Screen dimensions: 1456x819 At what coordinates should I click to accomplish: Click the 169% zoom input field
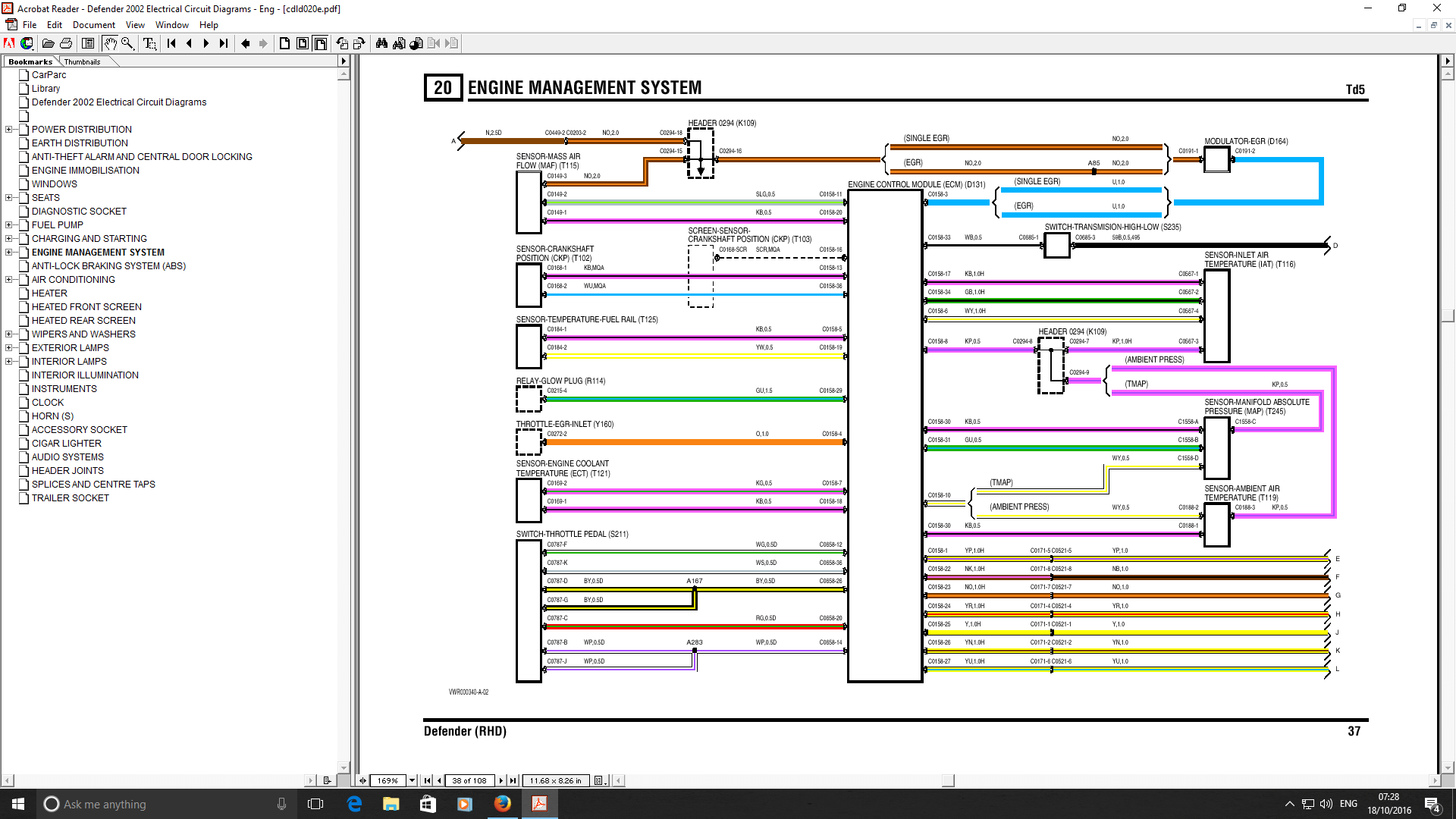388,780
